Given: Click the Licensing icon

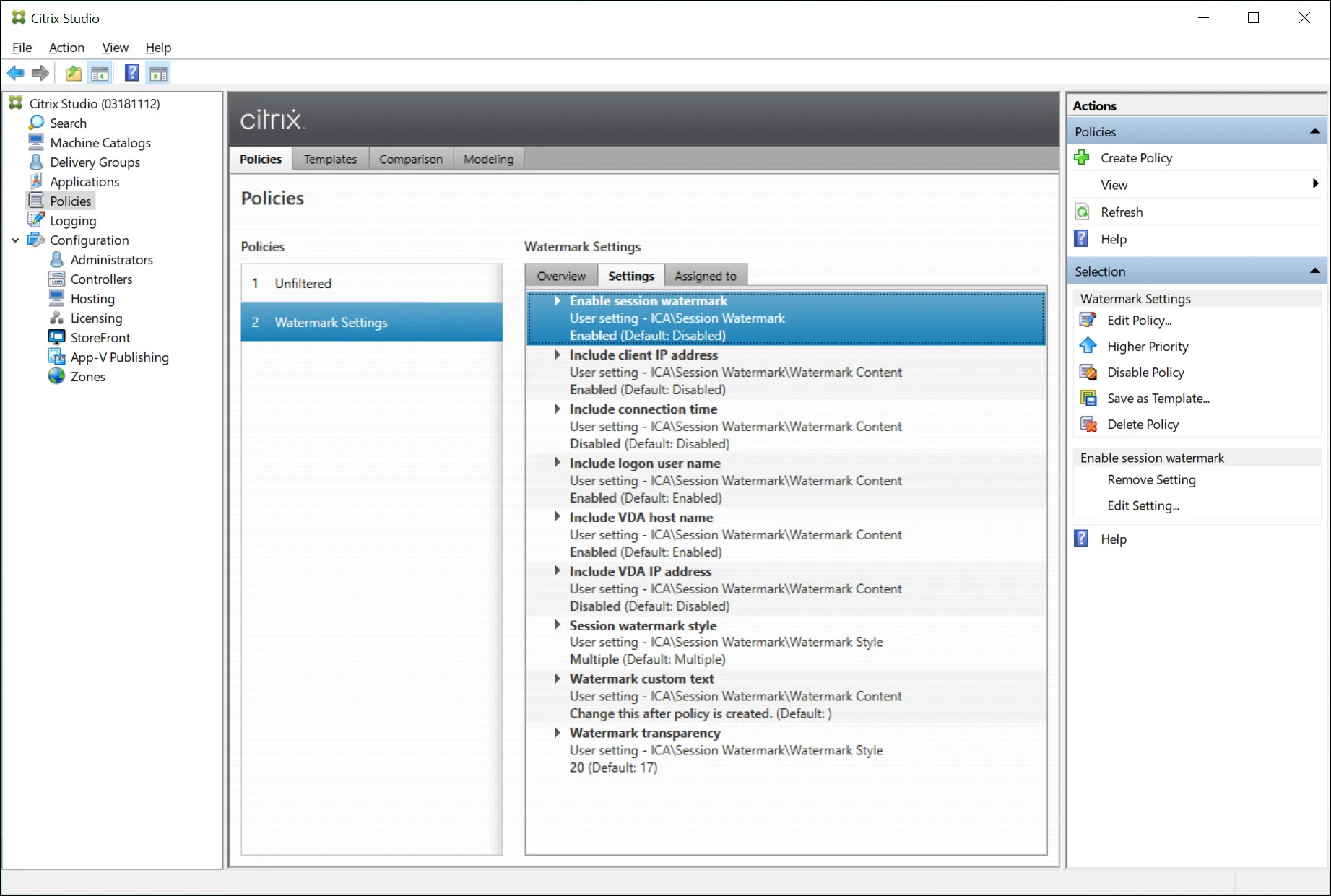Looking at the screenshot, I should (57, 318).
